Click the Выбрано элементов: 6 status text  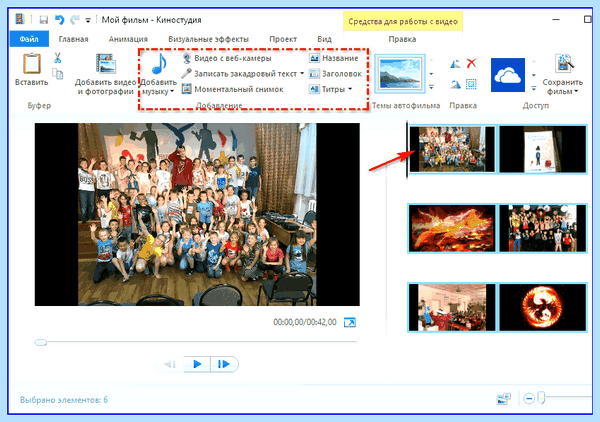(64, 400)
